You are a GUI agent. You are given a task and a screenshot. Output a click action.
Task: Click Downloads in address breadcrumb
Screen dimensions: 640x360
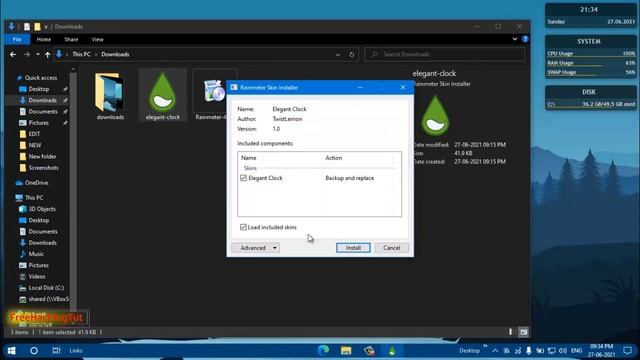tap(115, 54)
